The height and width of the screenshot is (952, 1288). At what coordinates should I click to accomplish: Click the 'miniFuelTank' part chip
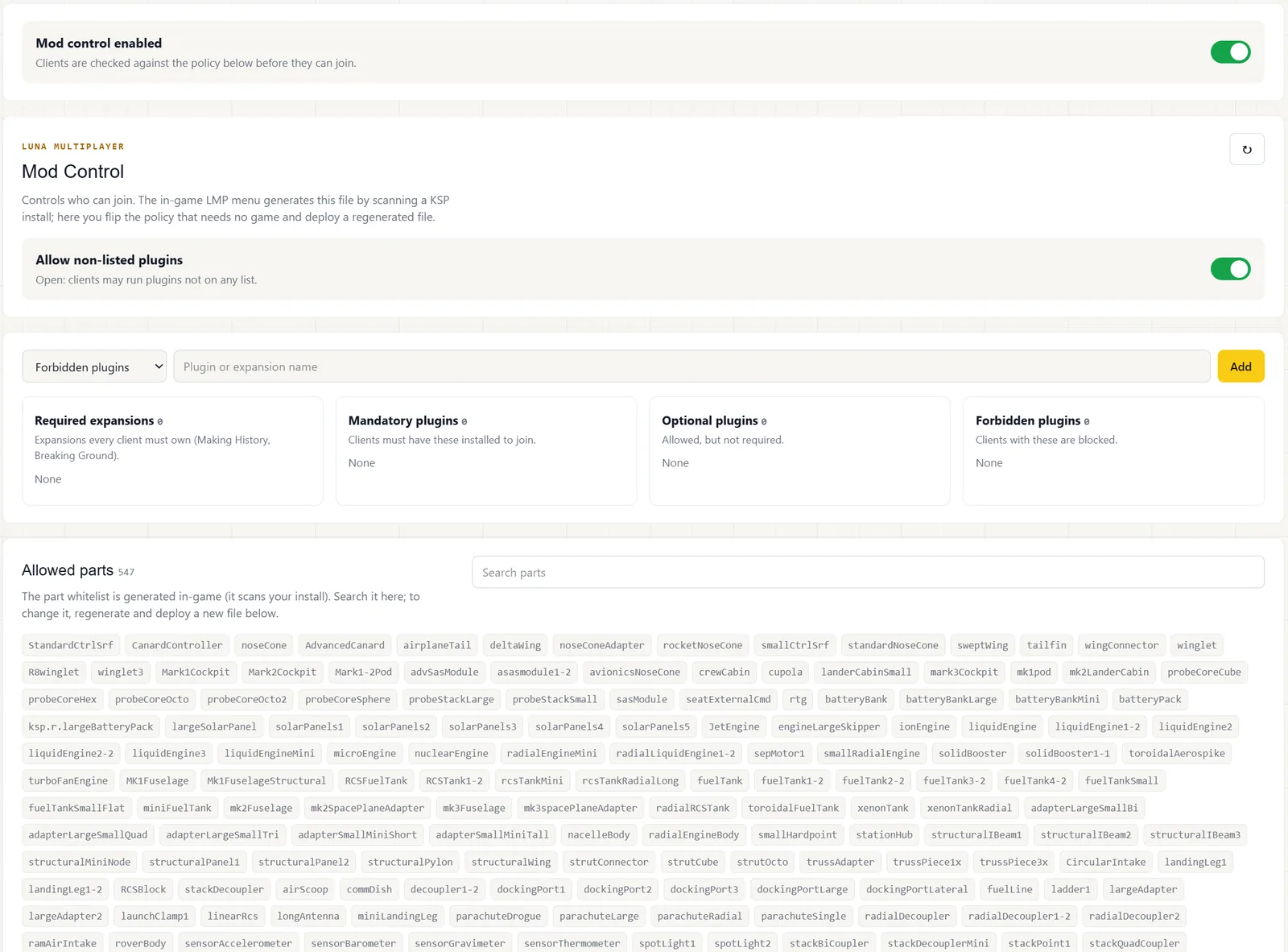point(177,808)
